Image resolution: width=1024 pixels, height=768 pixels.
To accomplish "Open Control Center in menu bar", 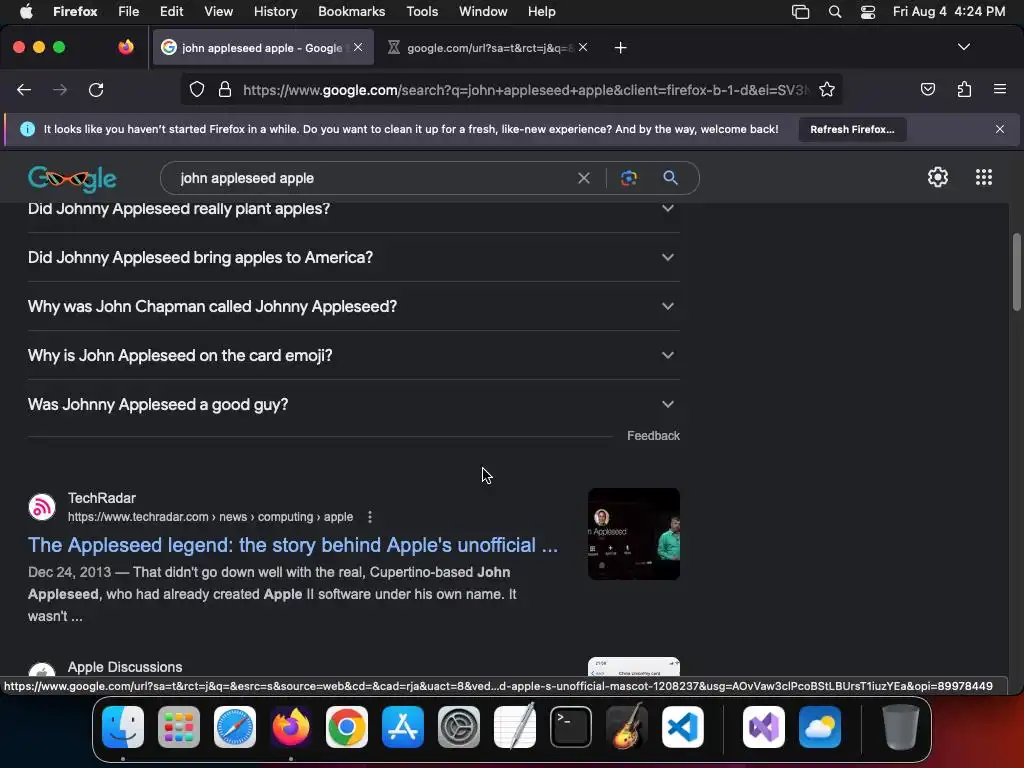I will 867,12.
